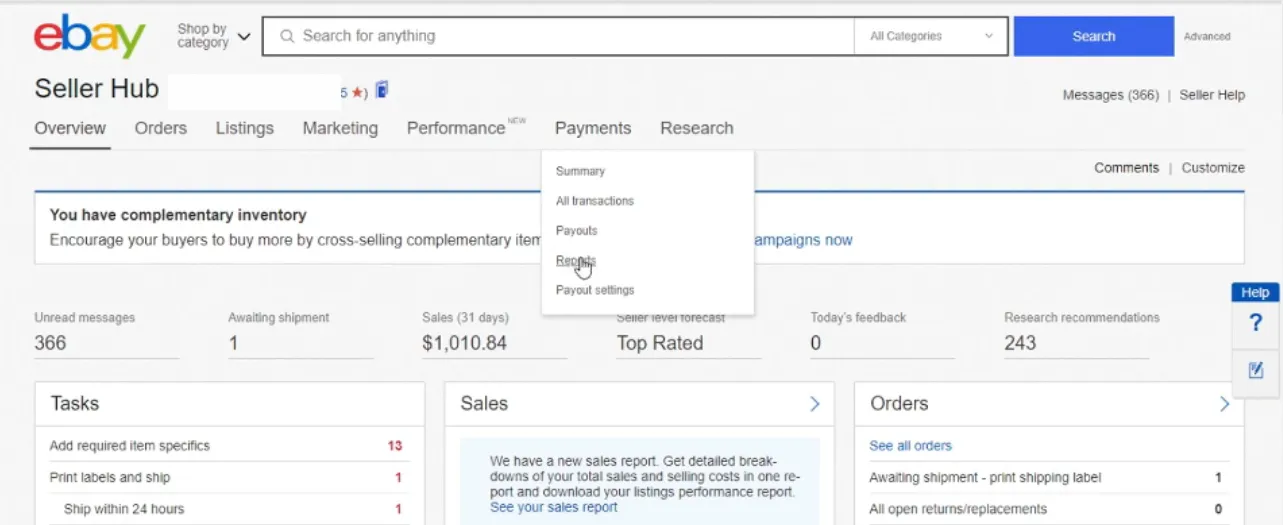This screenshot has width=1283, height=525.
Task: Click the feedback star rating icon
Action: 357,92
